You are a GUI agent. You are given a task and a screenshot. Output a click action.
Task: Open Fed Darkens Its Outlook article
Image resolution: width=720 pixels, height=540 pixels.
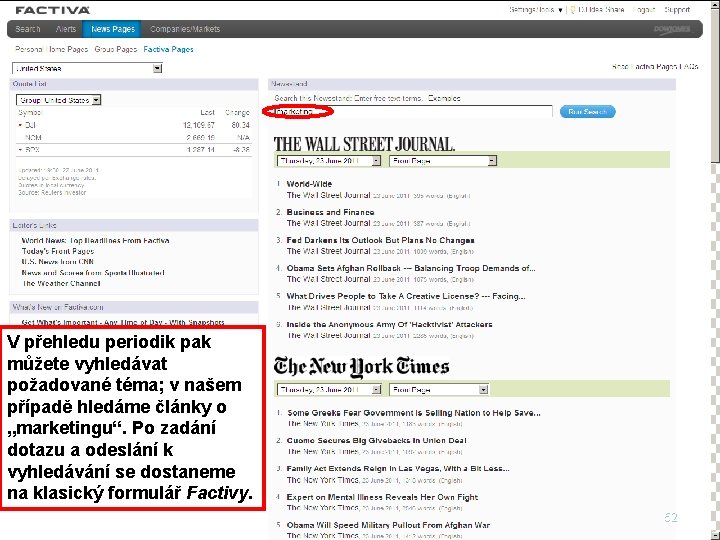click(380, 240)
